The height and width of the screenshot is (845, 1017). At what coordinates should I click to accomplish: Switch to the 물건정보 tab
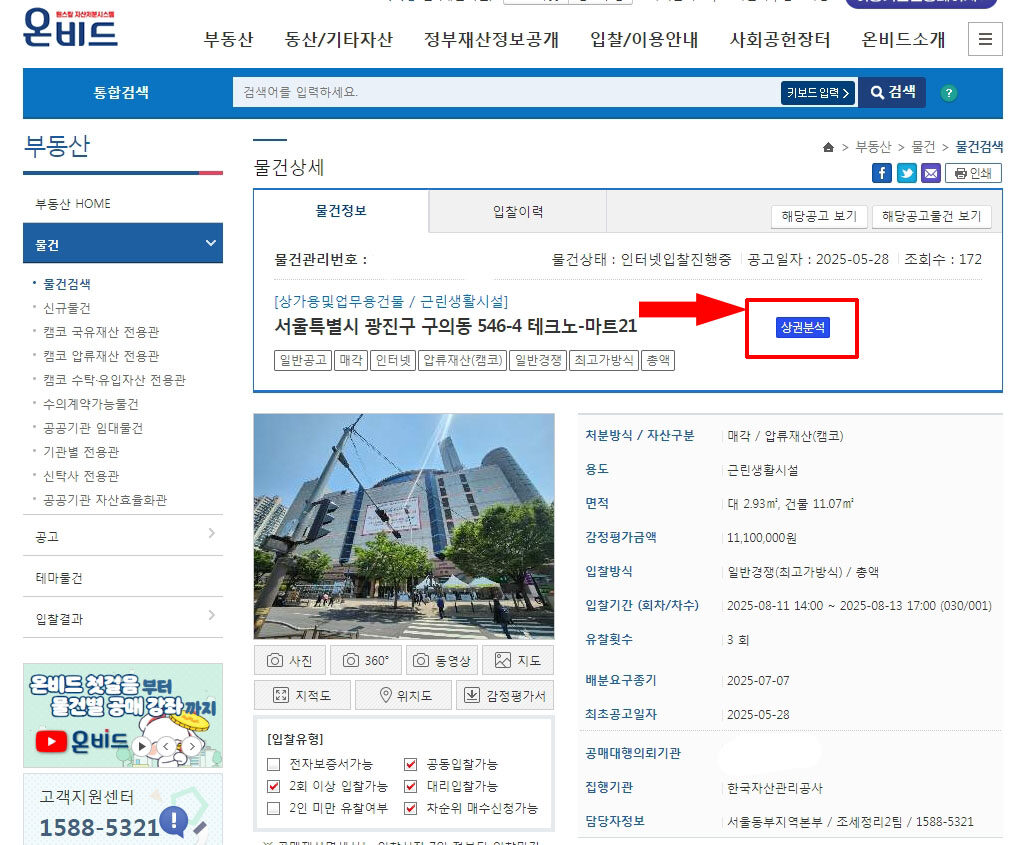pyautogui.click(x=341, y=211)
